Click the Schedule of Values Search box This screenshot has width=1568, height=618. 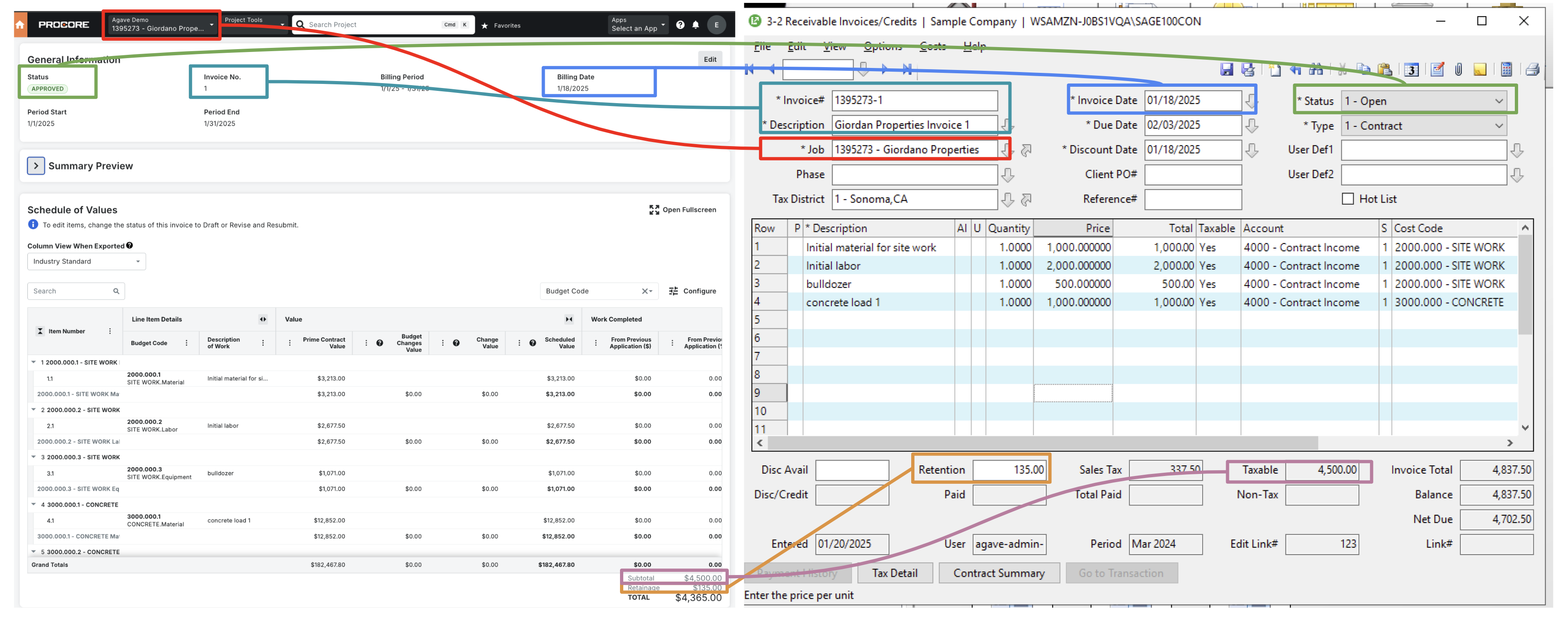coord(76,291)
